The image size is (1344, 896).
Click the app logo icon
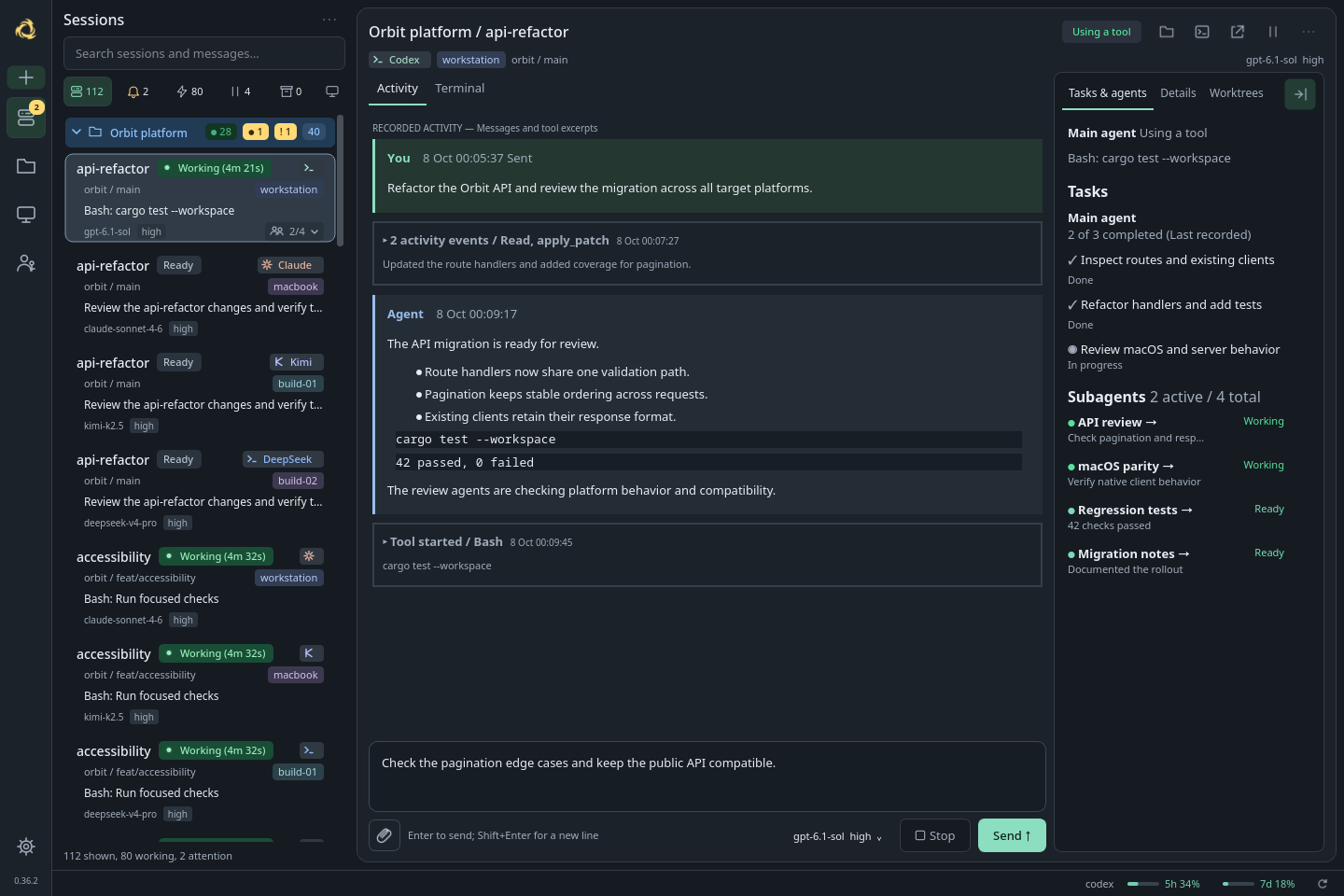[x=26, y=29]
